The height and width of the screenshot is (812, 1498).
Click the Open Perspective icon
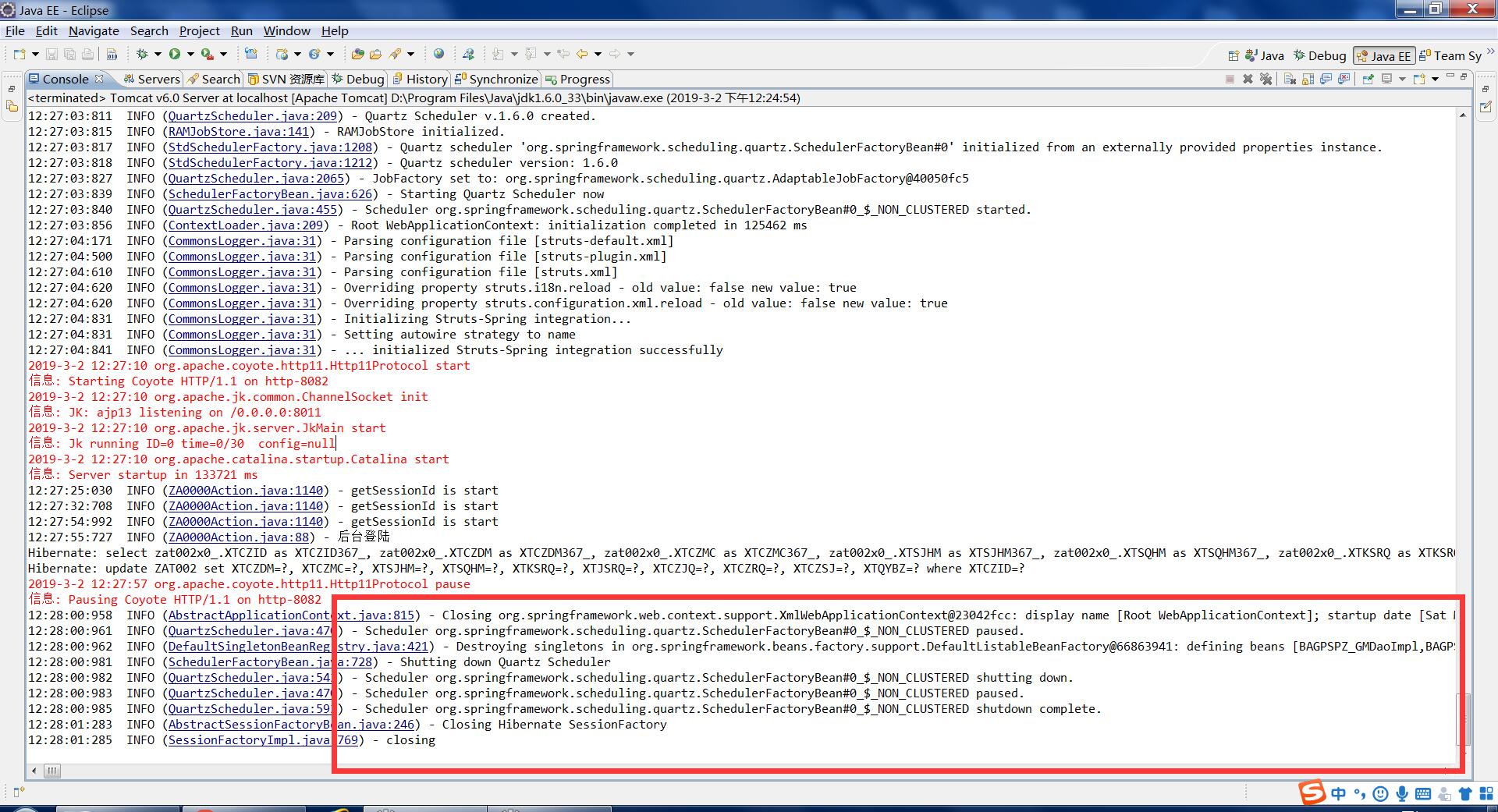click(x=1234, y=55)
